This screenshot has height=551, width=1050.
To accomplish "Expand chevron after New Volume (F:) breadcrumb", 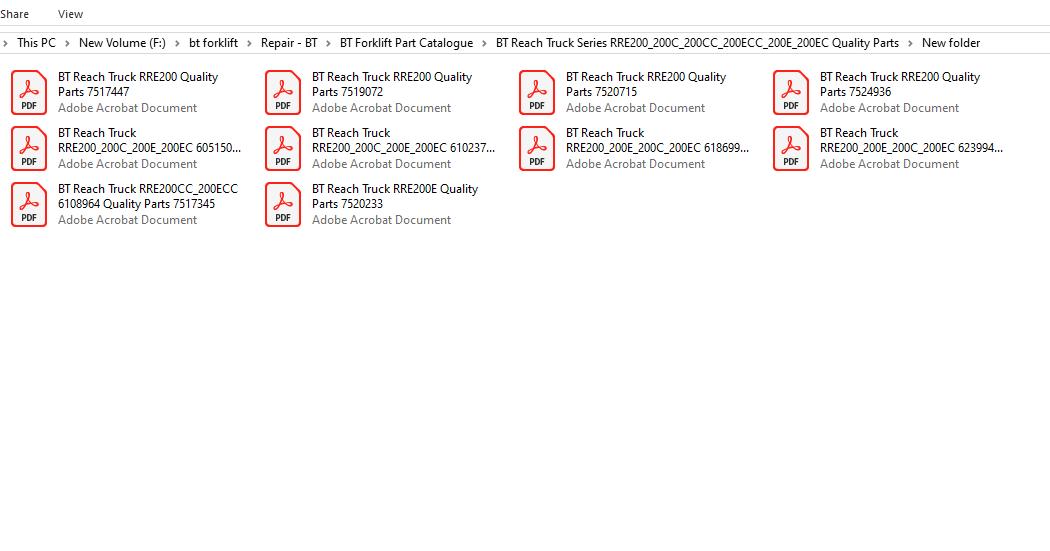I will coord(177,43).
